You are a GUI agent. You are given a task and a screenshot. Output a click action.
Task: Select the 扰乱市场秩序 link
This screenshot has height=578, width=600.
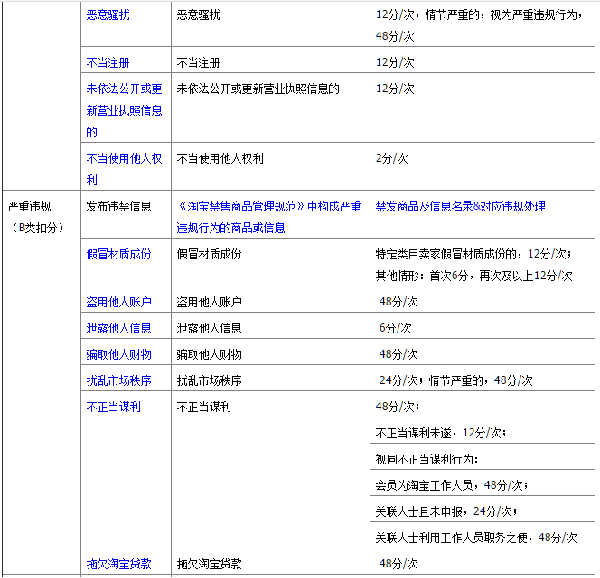coord(118,381)
